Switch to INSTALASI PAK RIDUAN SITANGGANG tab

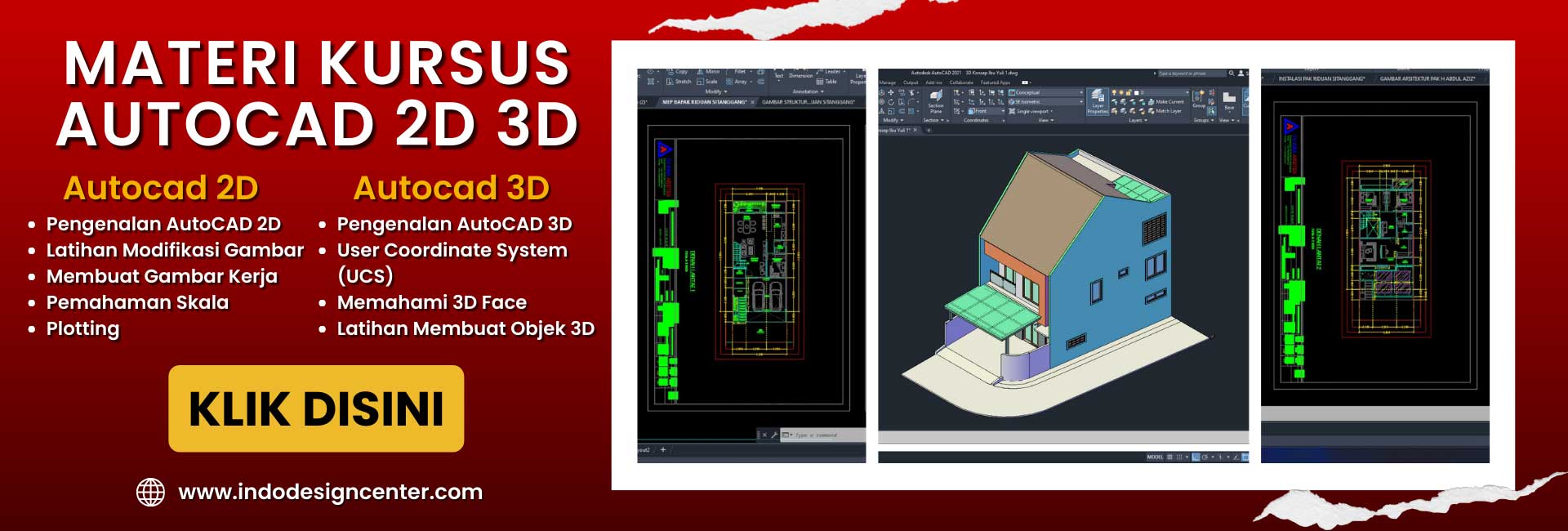tap(1321, 78)
